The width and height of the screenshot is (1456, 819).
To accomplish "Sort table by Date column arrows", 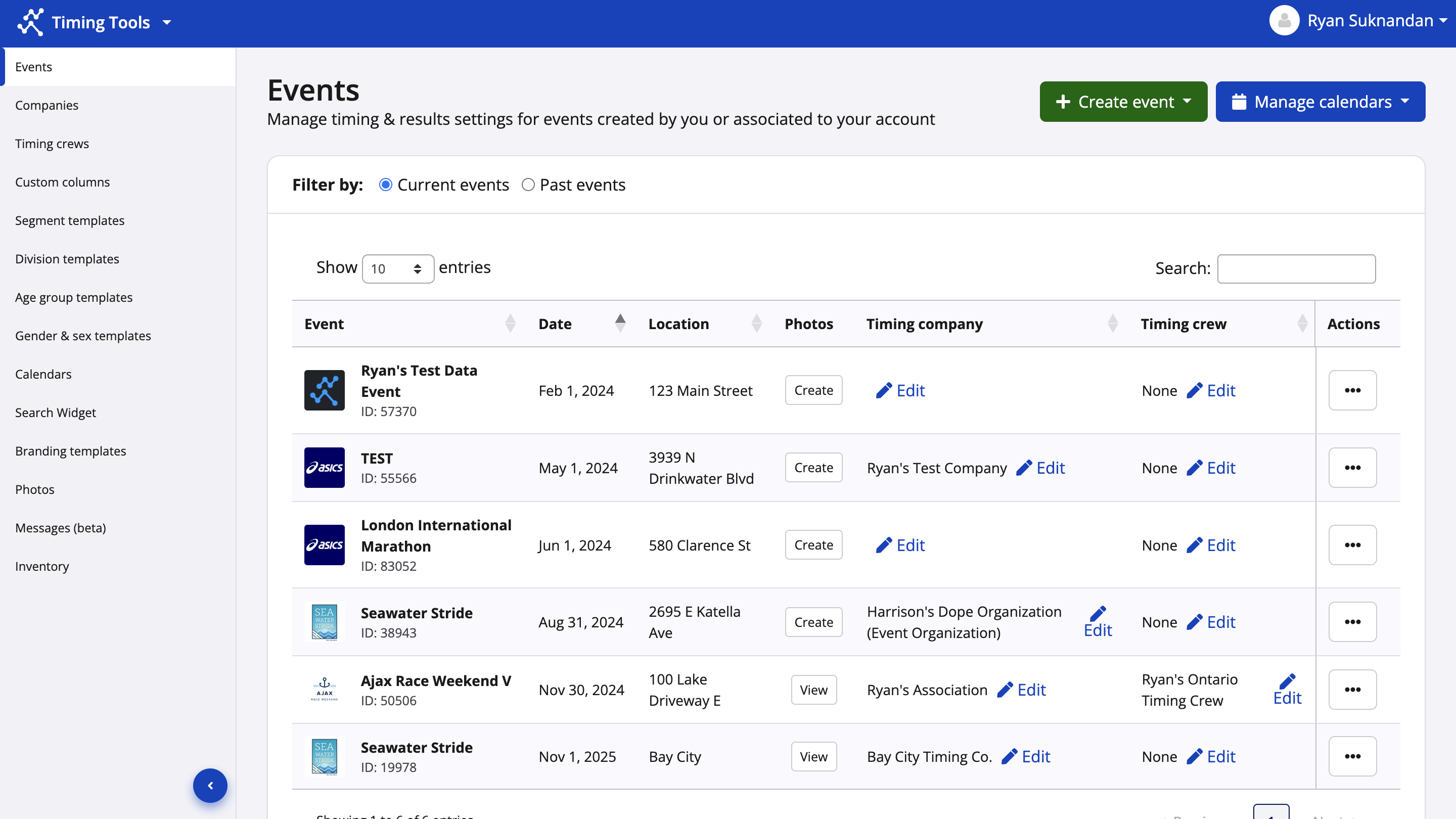I will (620, 324).
